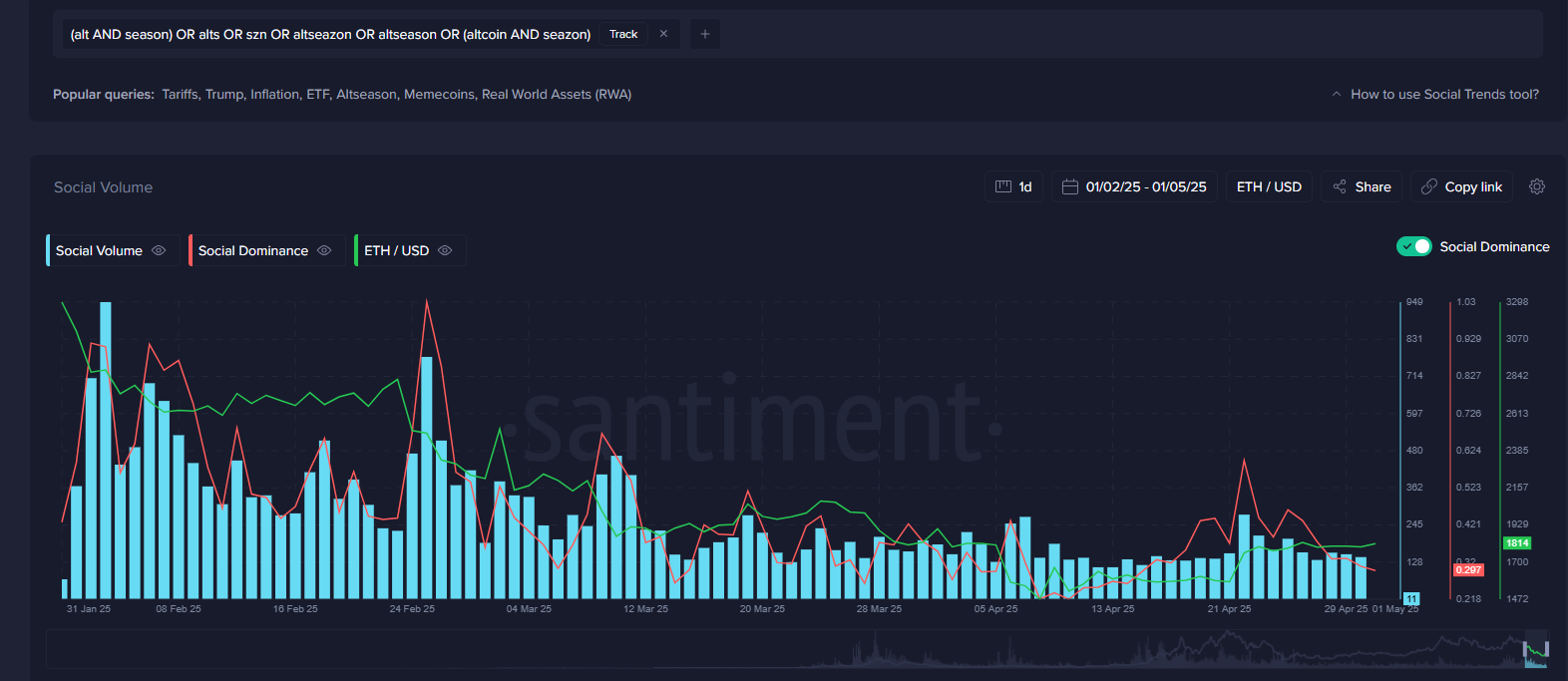Click the 16 Feb 25 axis label

pos(295,608)
